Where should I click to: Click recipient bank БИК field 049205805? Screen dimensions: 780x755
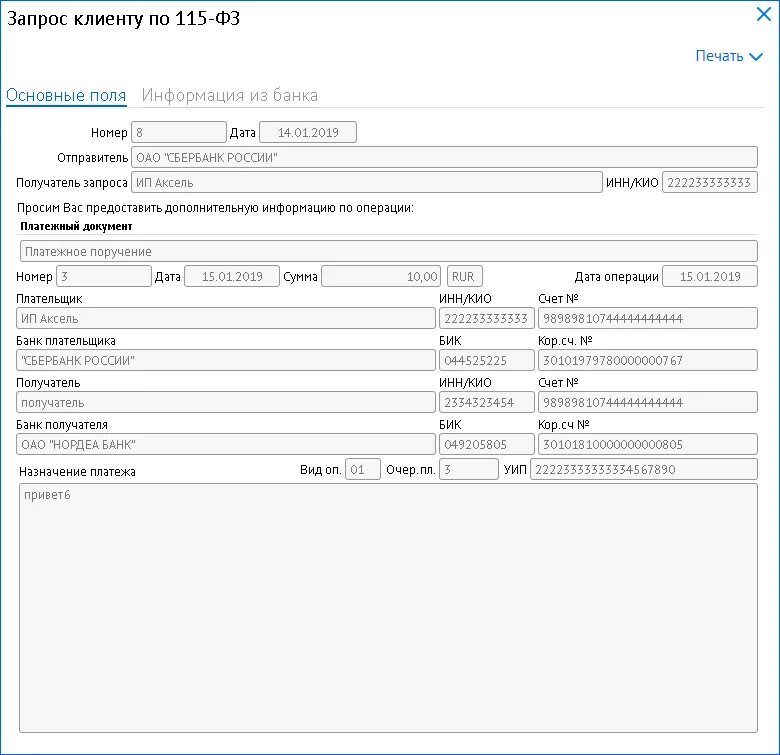(487, 444)
